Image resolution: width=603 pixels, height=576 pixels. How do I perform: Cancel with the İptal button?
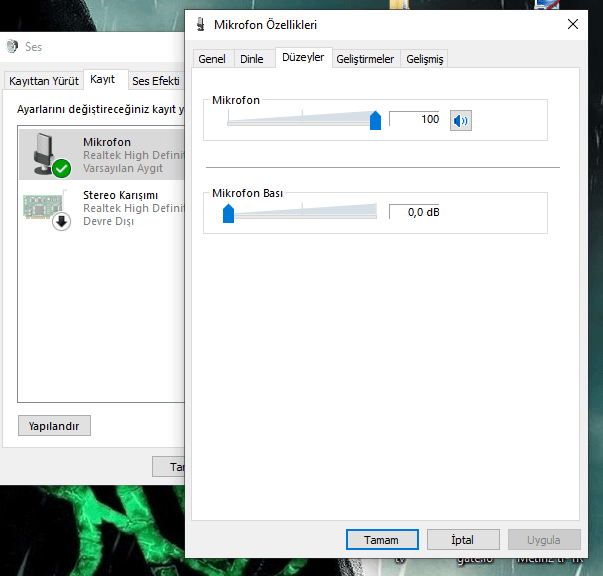463,539
